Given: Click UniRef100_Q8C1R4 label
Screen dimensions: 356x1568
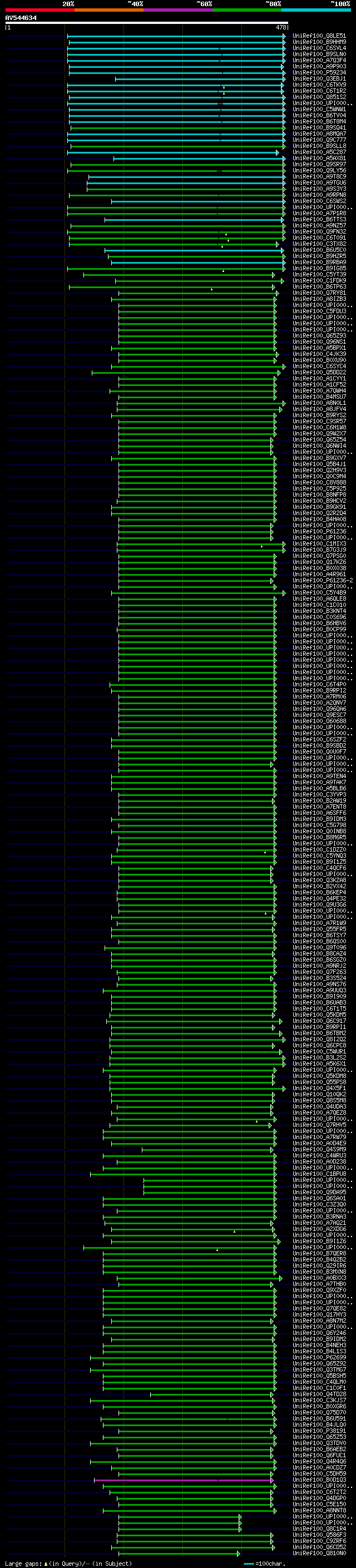Looking at the screenshot, I should (x=319, y=1529).
